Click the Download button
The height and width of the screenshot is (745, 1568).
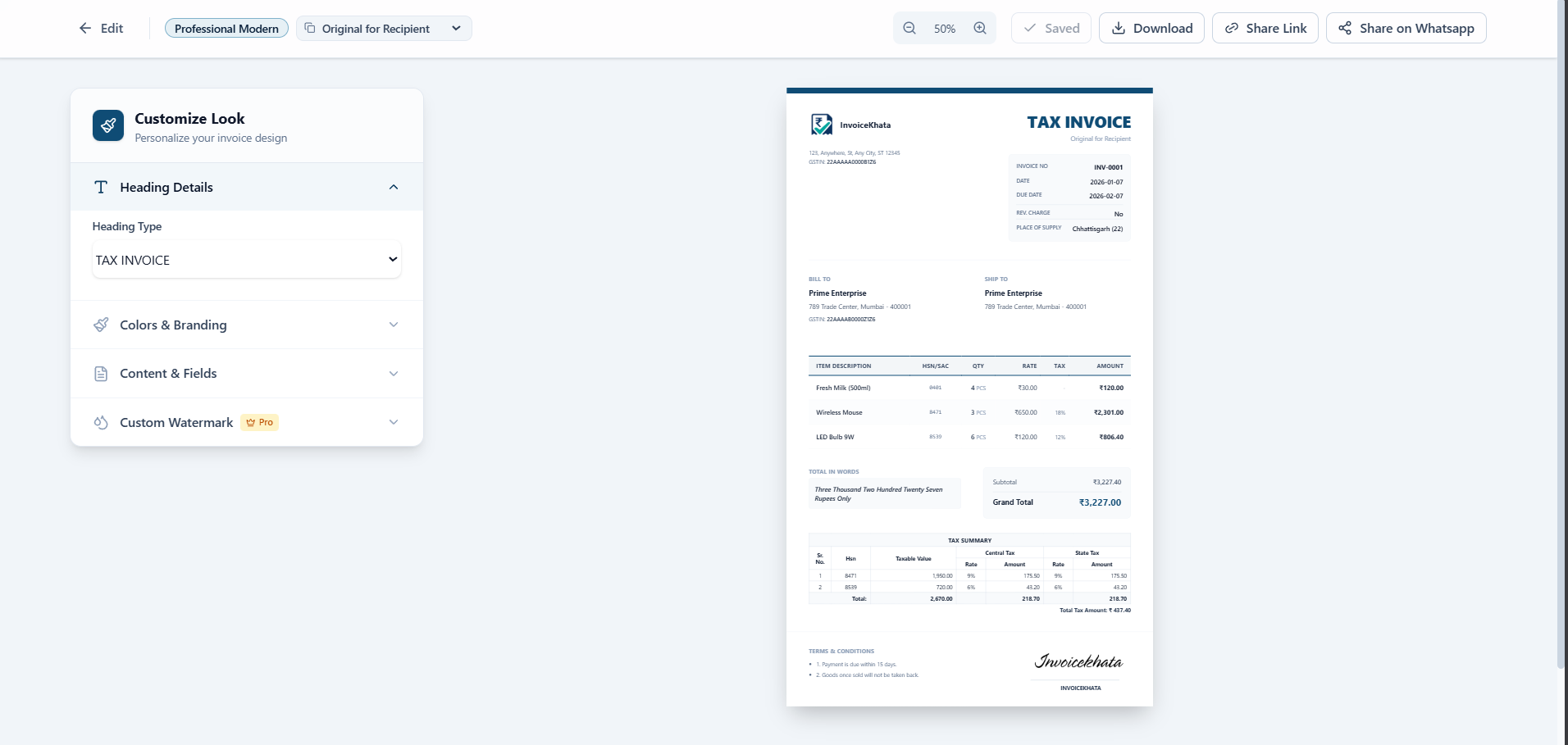(1151, 27)
